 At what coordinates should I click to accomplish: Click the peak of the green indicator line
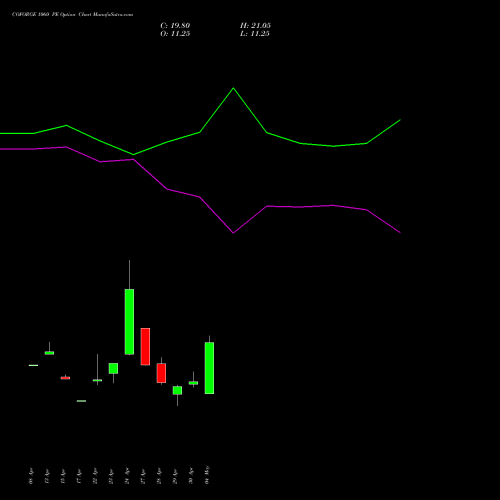233,88
